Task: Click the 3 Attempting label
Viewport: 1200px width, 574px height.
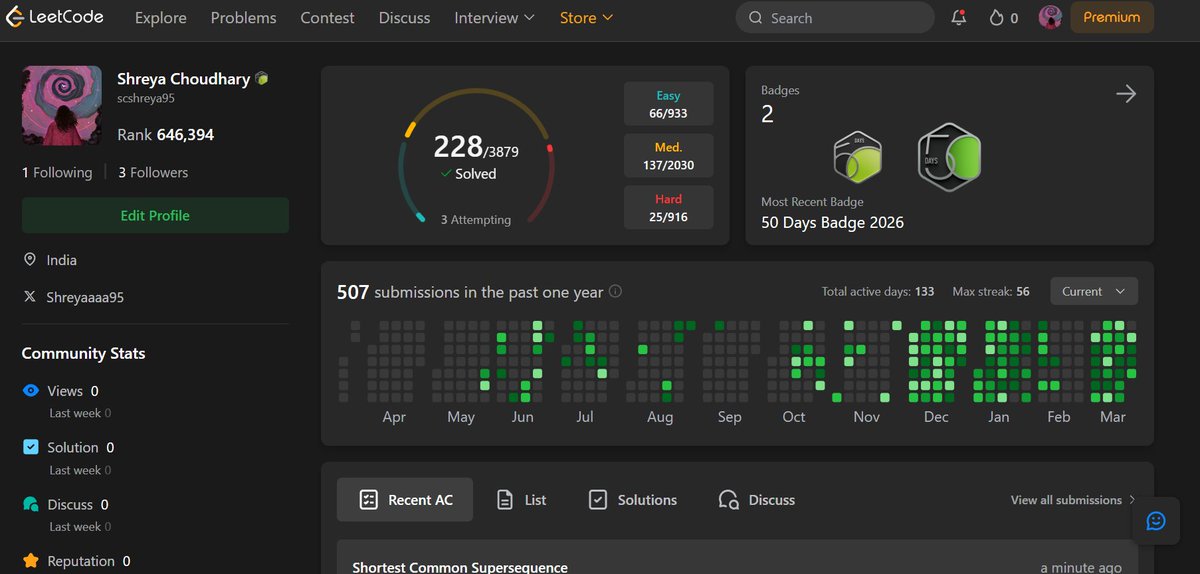Action: [x=476, y=219]
